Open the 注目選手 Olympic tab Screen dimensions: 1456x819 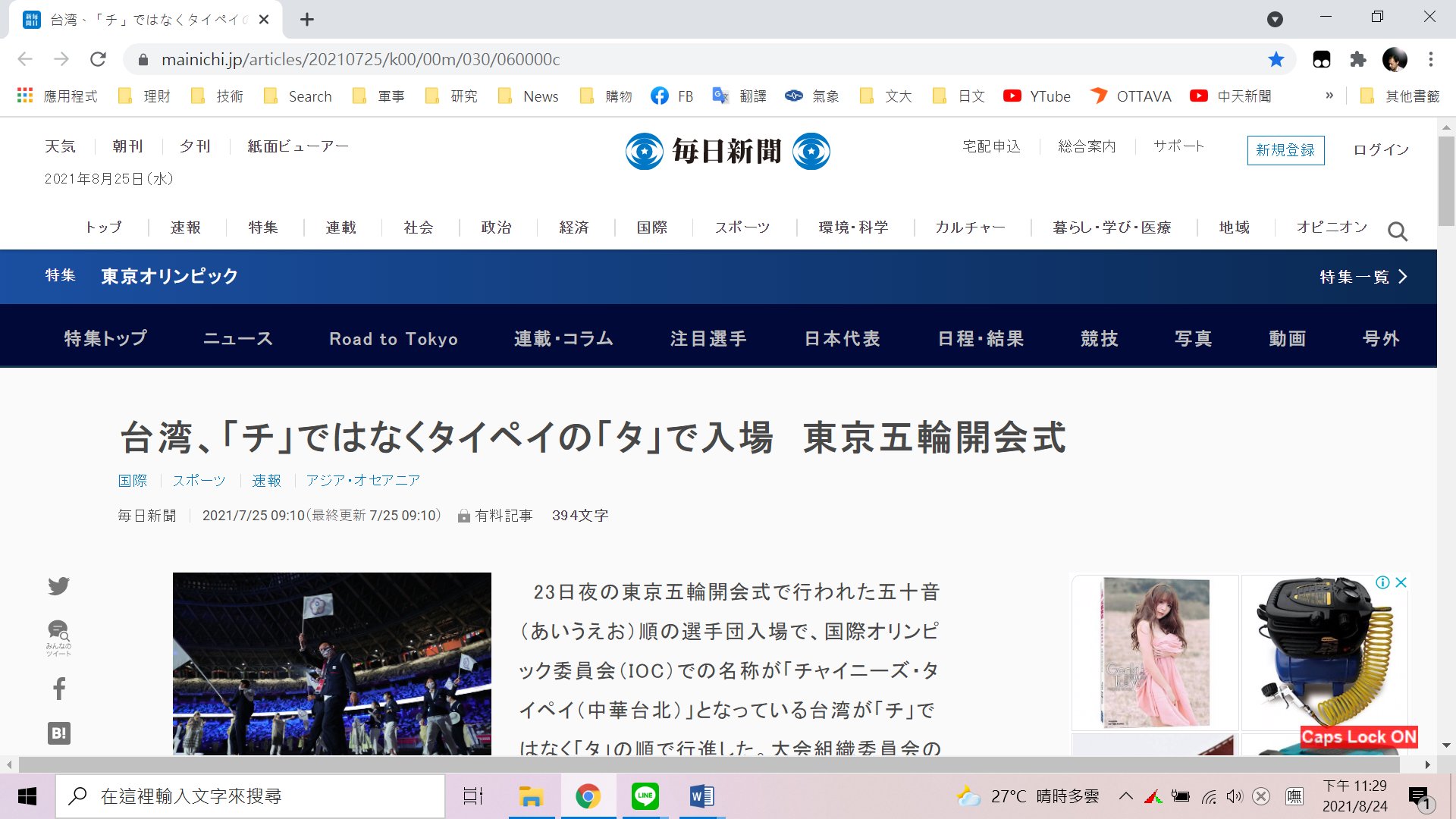point(709,338)
